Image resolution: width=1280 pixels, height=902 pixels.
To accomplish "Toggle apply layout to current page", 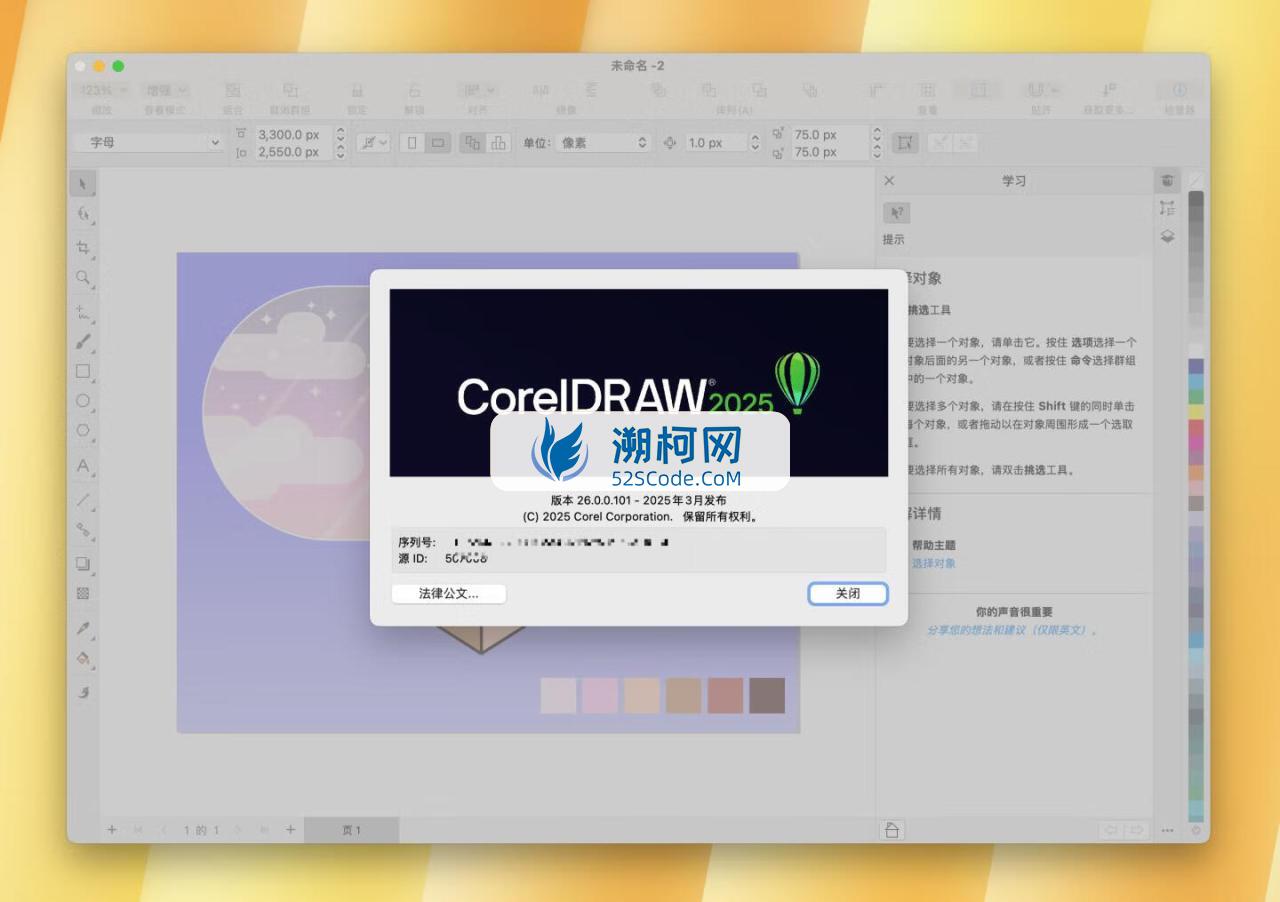I will (x=498, y=142).
